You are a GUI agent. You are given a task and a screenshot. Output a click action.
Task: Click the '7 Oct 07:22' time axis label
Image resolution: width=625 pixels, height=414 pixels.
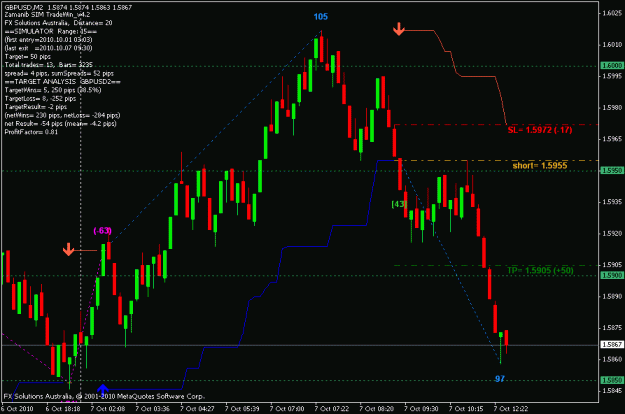coord(332,409)
